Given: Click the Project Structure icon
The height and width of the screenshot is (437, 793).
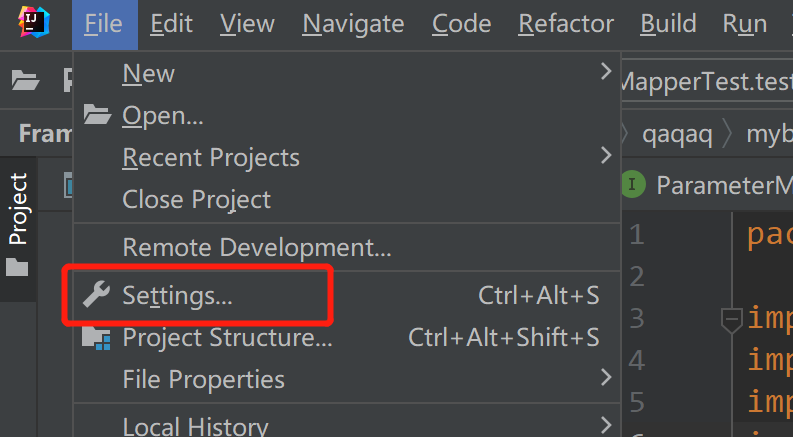Looking at the screenshot, I should (x=97, y=338).
